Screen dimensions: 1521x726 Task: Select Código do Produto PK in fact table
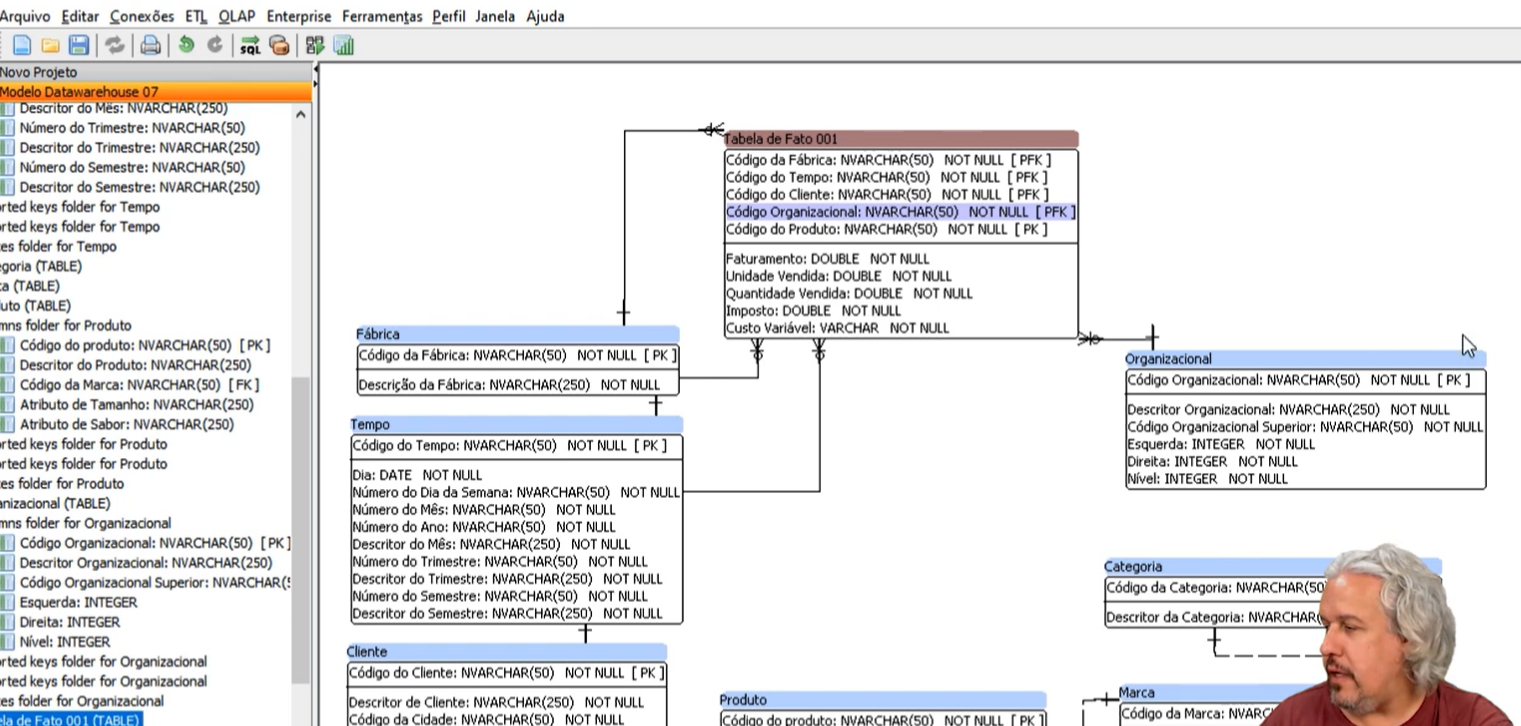coord(887,229)
